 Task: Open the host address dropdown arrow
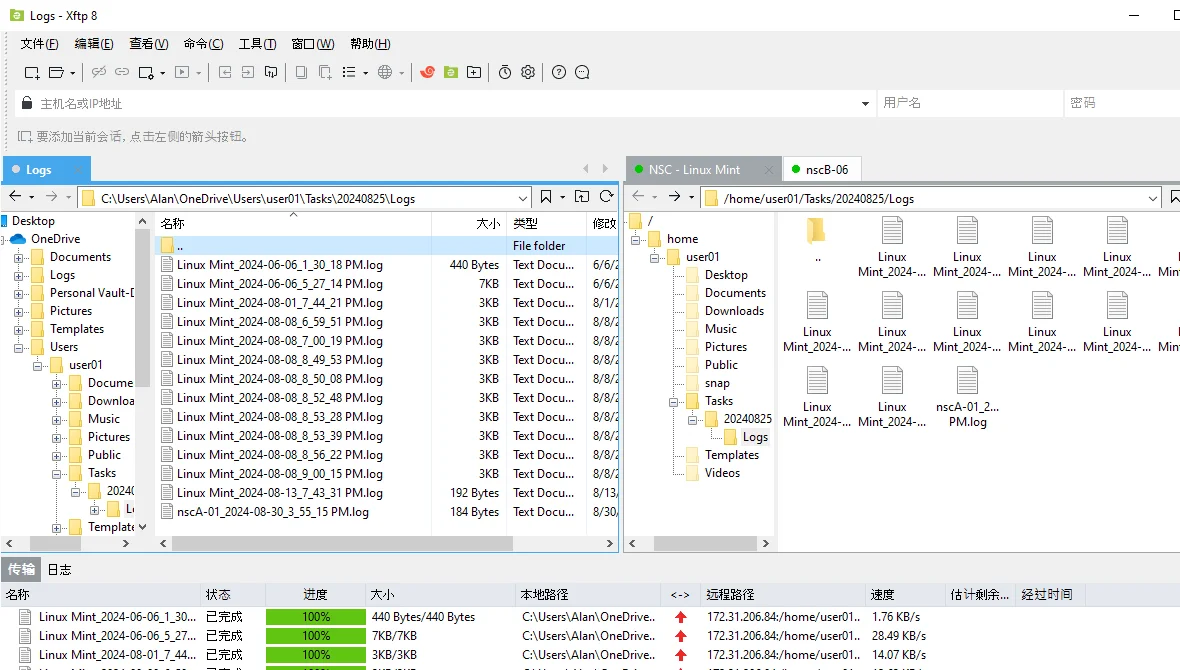[865, 103]
